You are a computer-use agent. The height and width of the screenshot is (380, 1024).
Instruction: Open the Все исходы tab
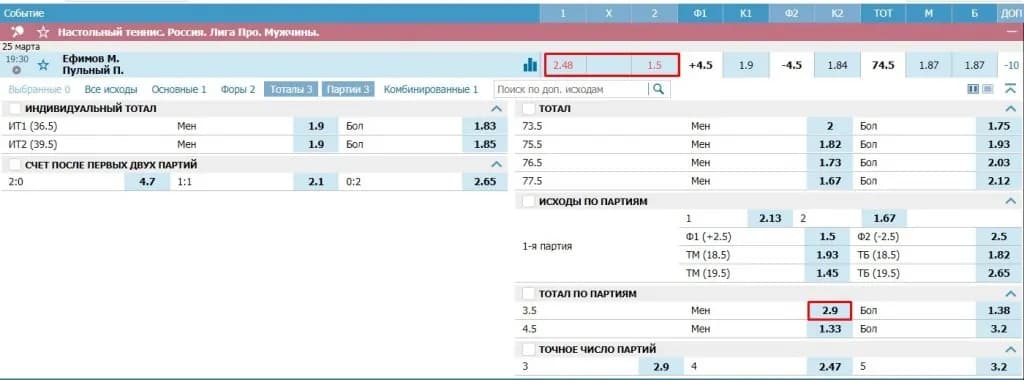click(111, 89)
